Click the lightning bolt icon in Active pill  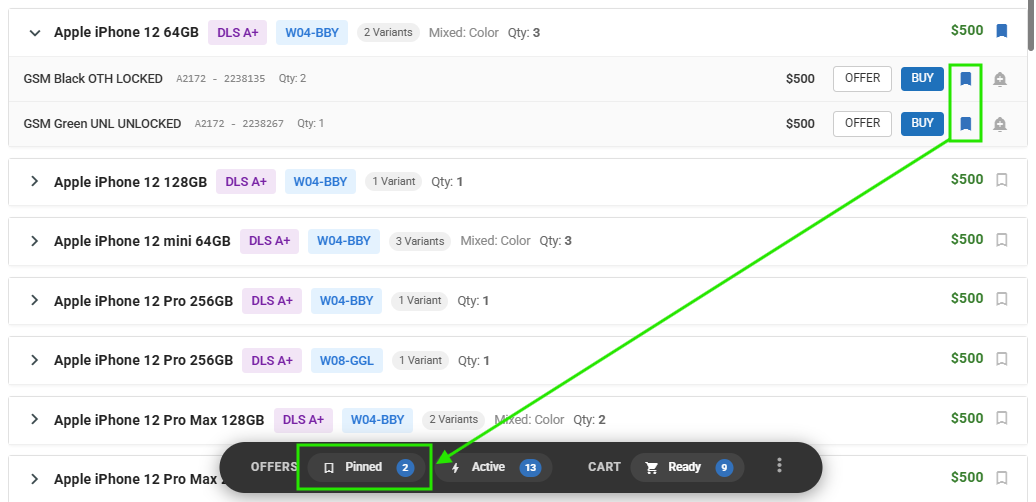[455, 468]
